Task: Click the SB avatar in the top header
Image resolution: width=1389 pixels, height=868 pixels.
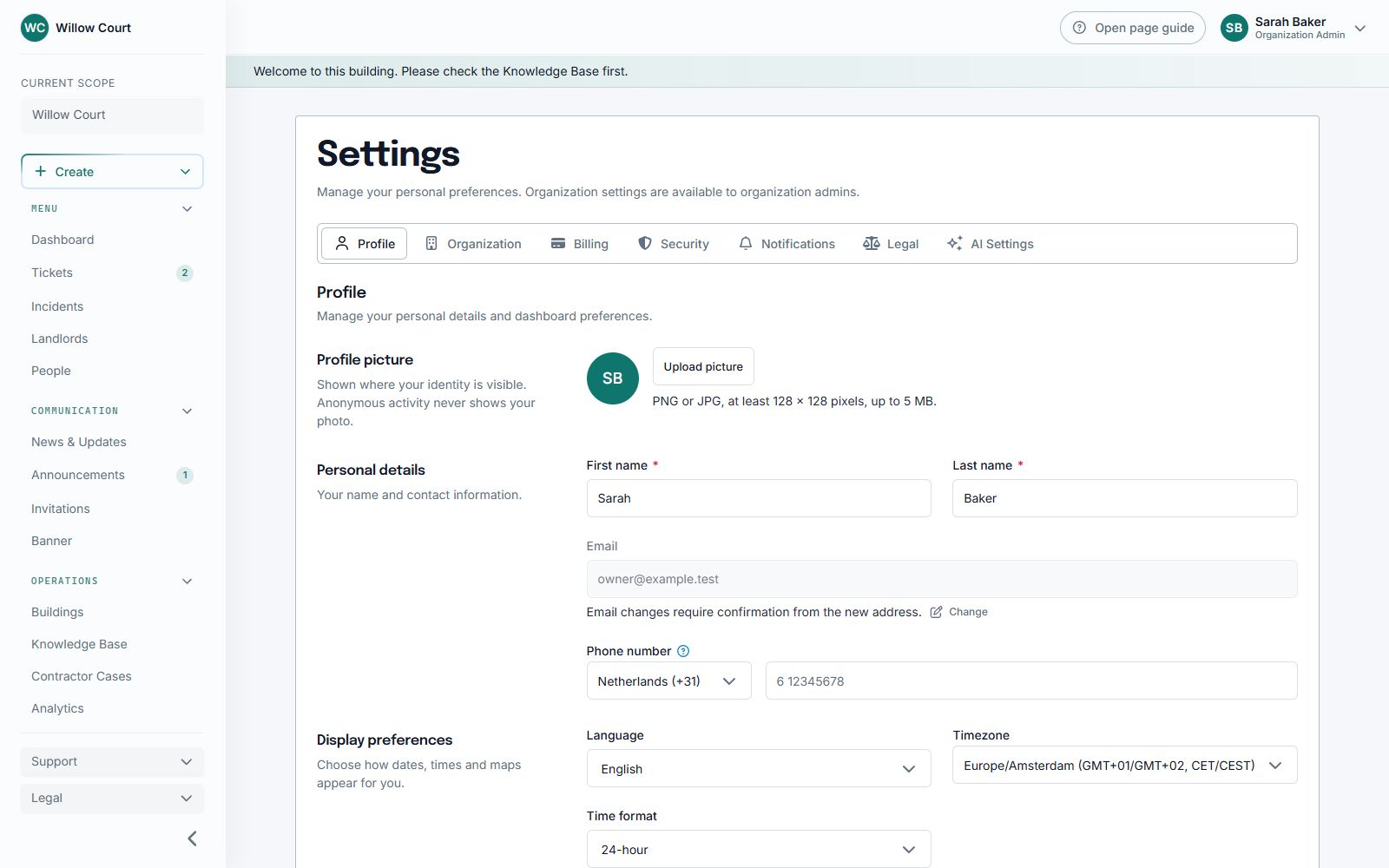Action: pyautogui.click(x=1234, y=28)
